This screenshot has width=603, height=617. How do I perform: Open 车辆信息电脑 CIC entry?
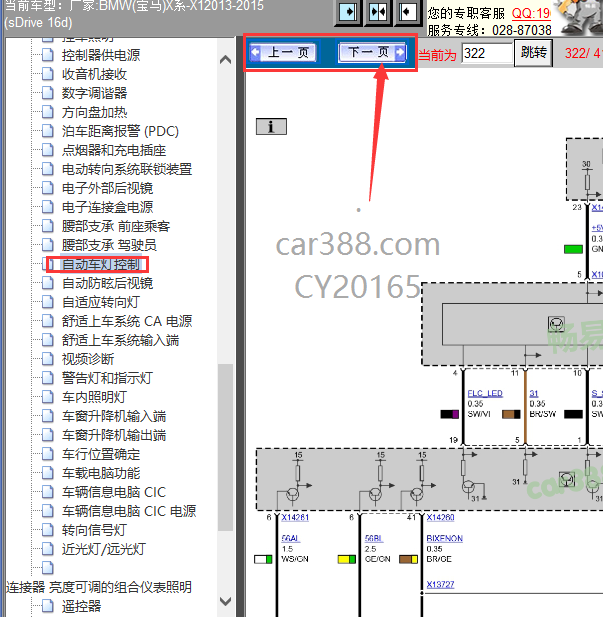click(114, 493)
